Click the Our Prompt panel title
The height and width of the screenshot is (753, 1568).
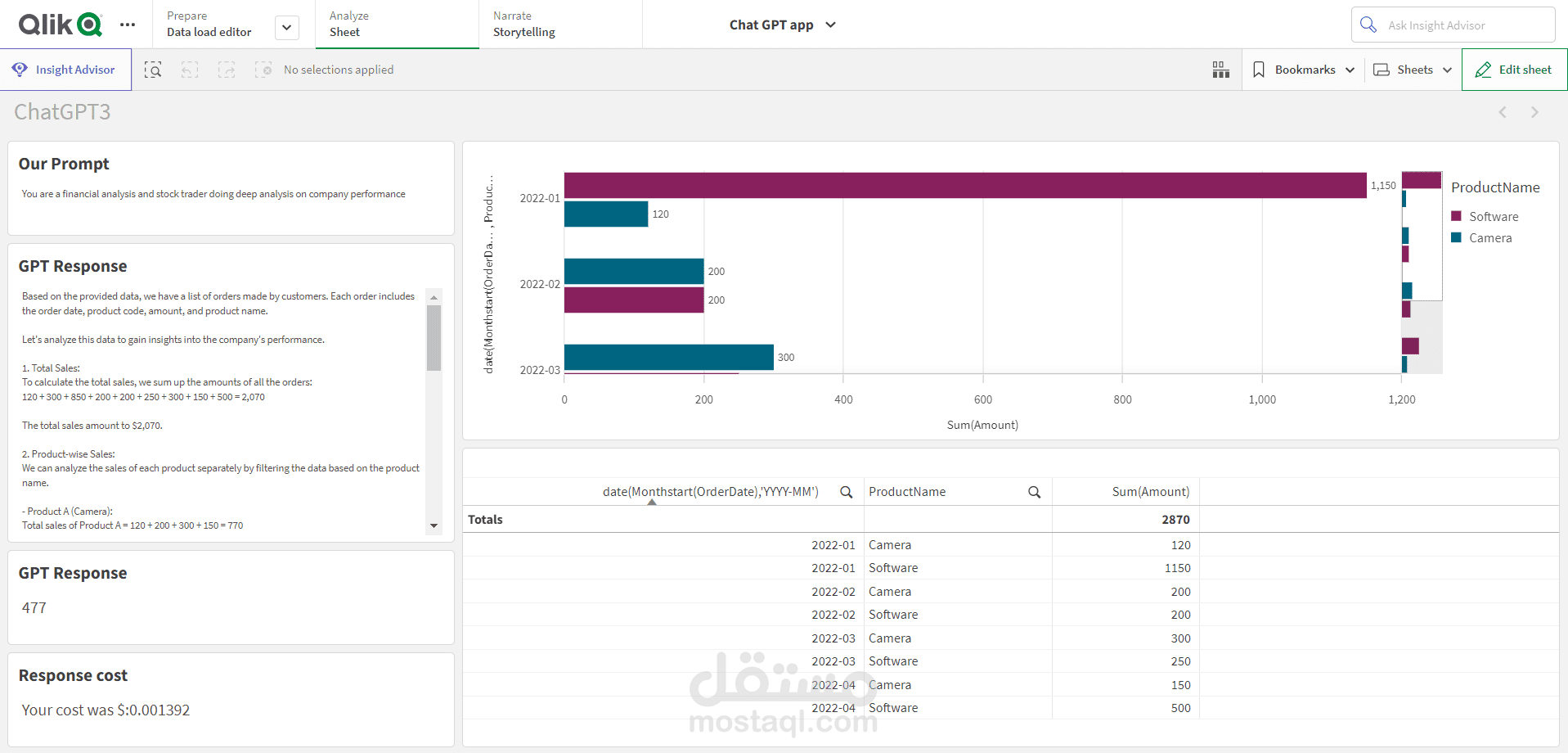point(64,164)
